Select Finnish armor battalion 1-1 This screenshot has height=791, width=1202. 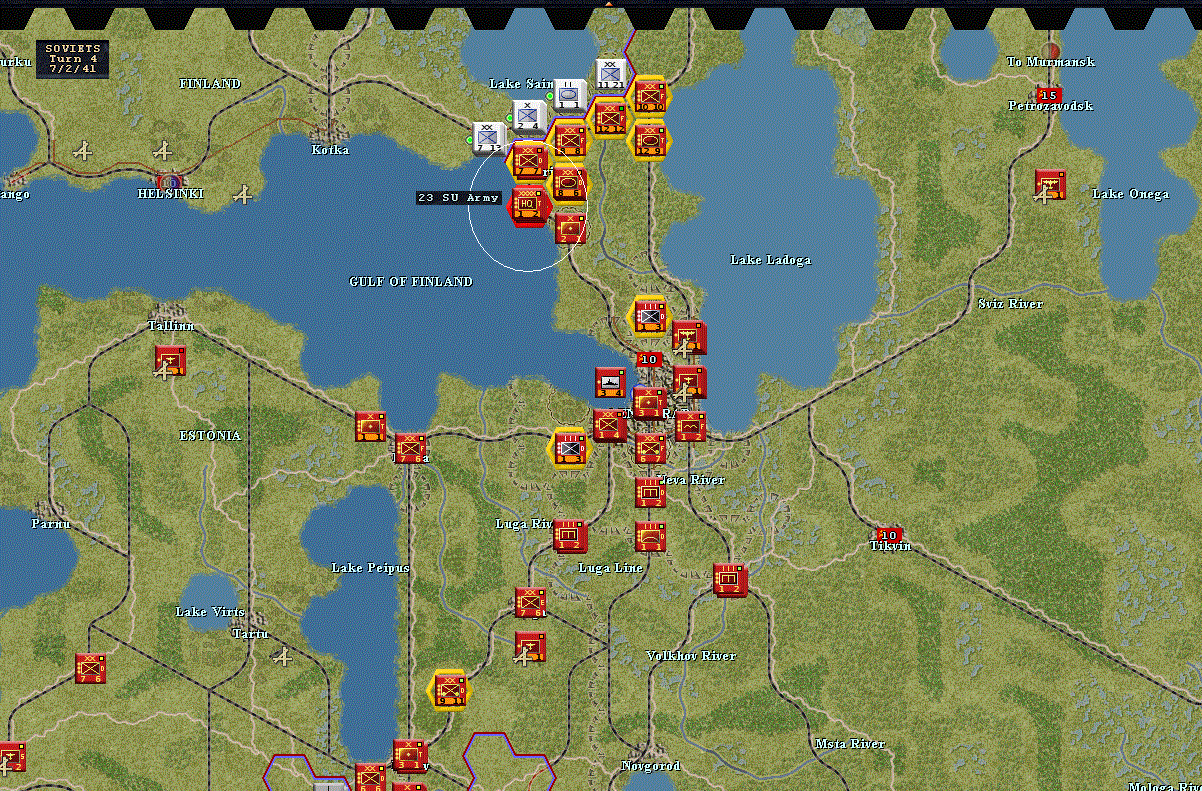[x=570, y=94]
